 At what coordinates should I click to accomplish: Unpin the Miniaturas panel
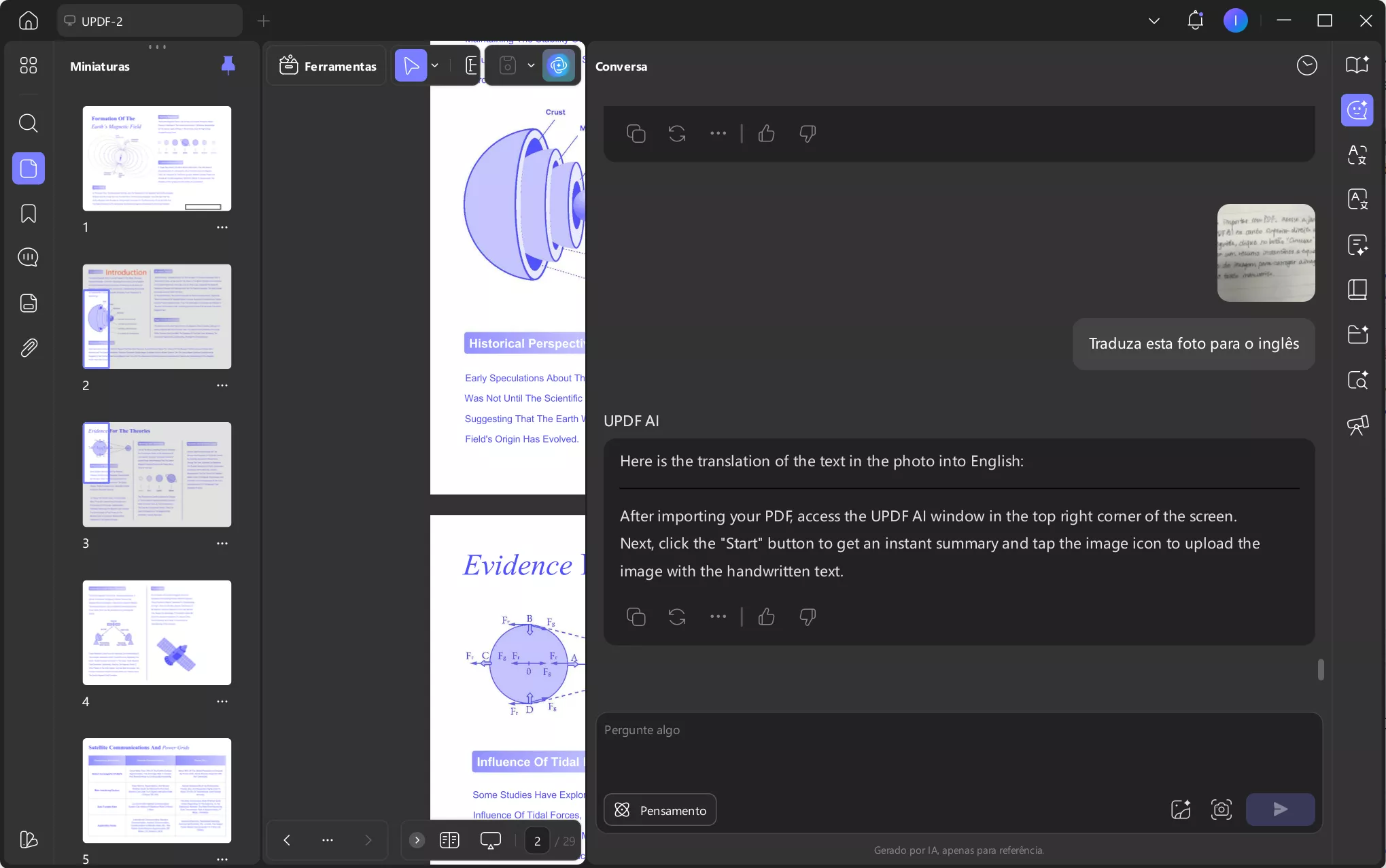click(228, 65)
